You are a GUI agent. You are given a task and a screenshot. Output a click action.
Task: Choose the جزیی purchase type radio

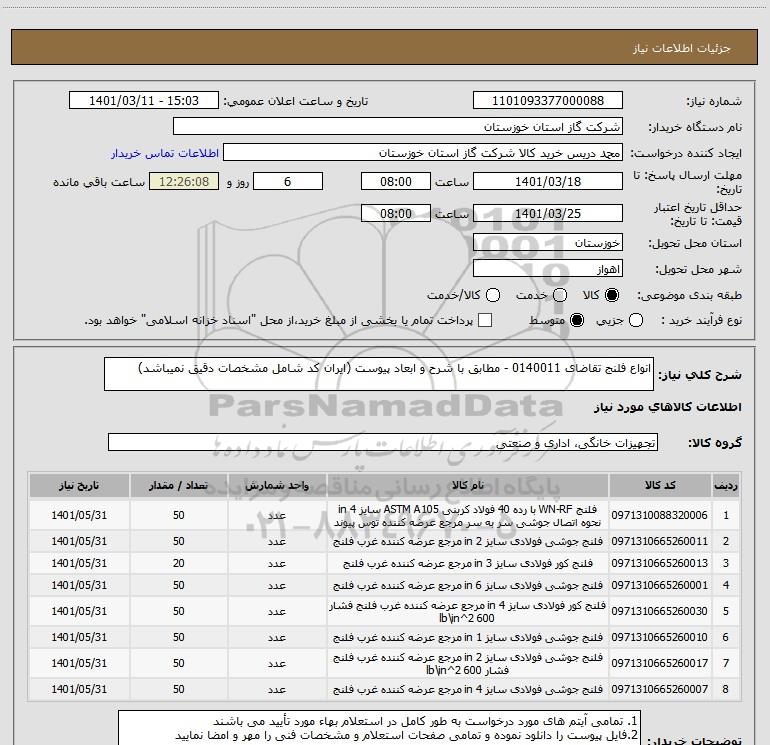636,320
